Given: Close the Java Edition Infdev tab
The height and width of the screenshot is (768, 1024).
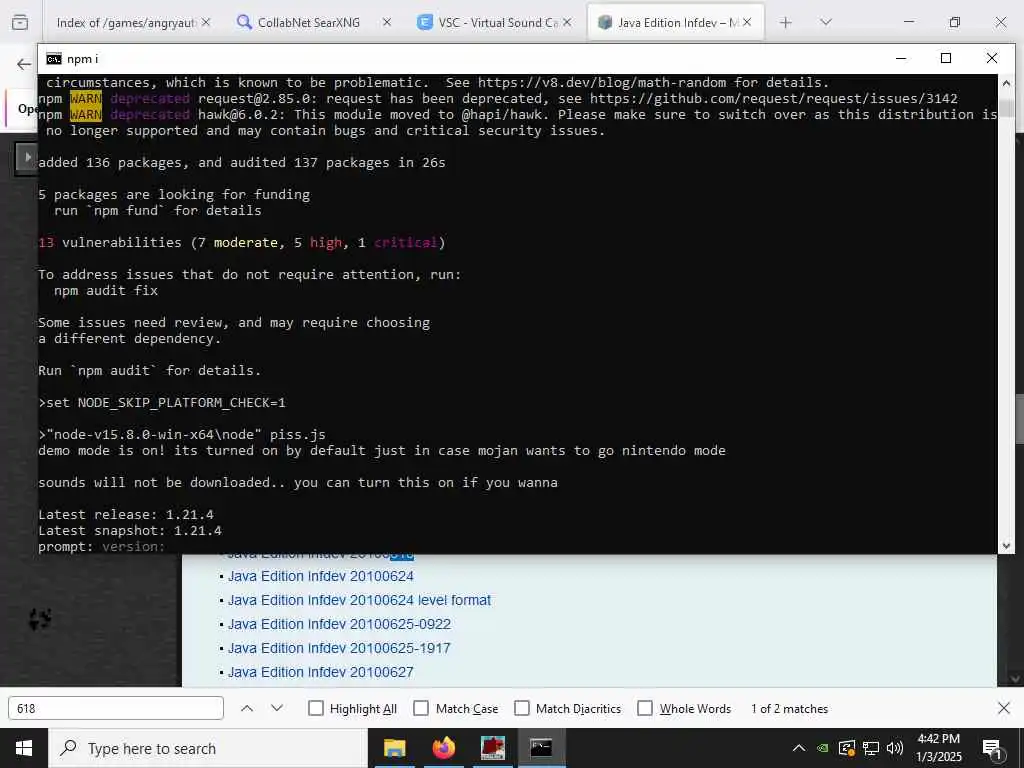Looking at the screenshot, I should pos(747,22).
